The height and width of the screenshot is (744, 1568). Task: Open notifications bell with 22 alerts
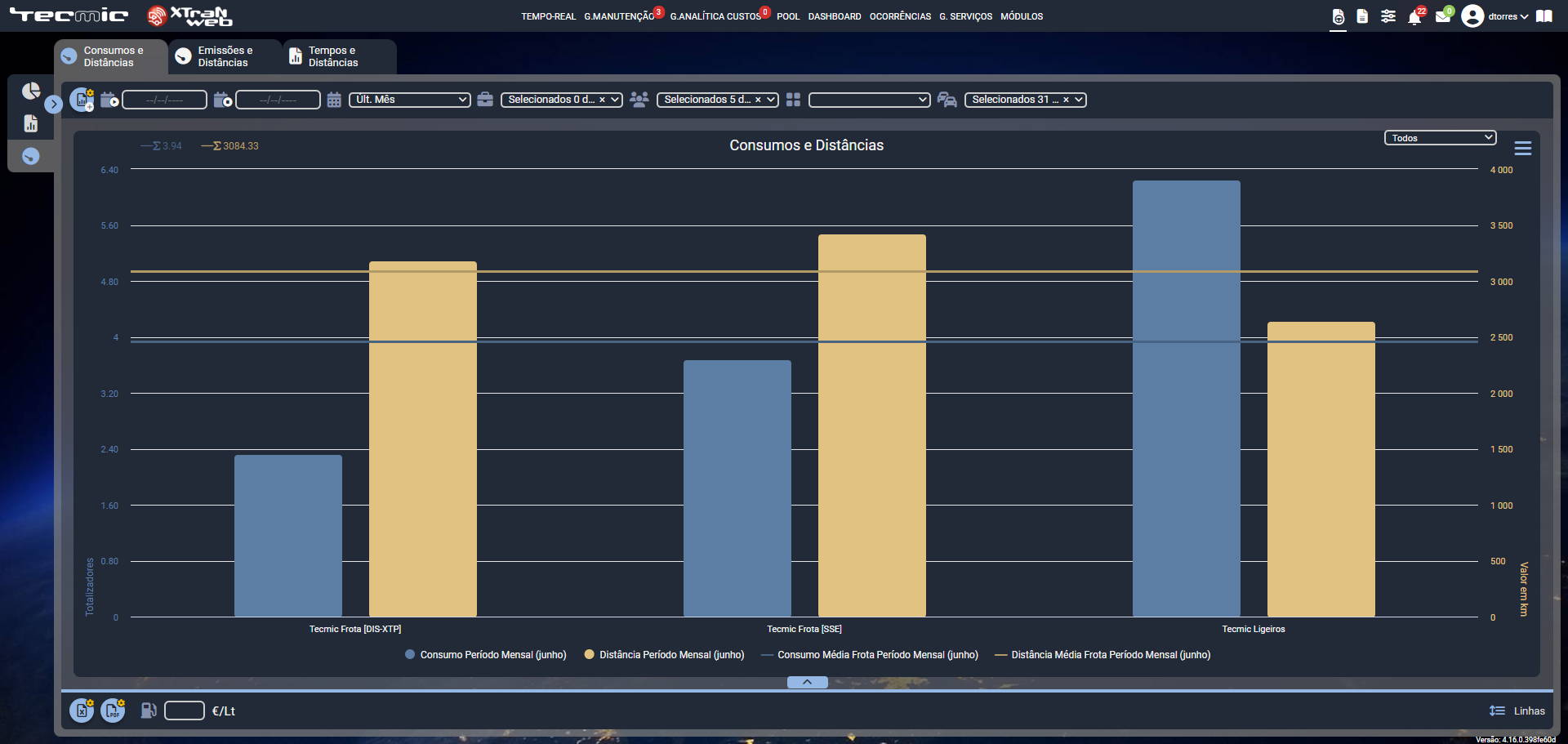(1414, 16)
